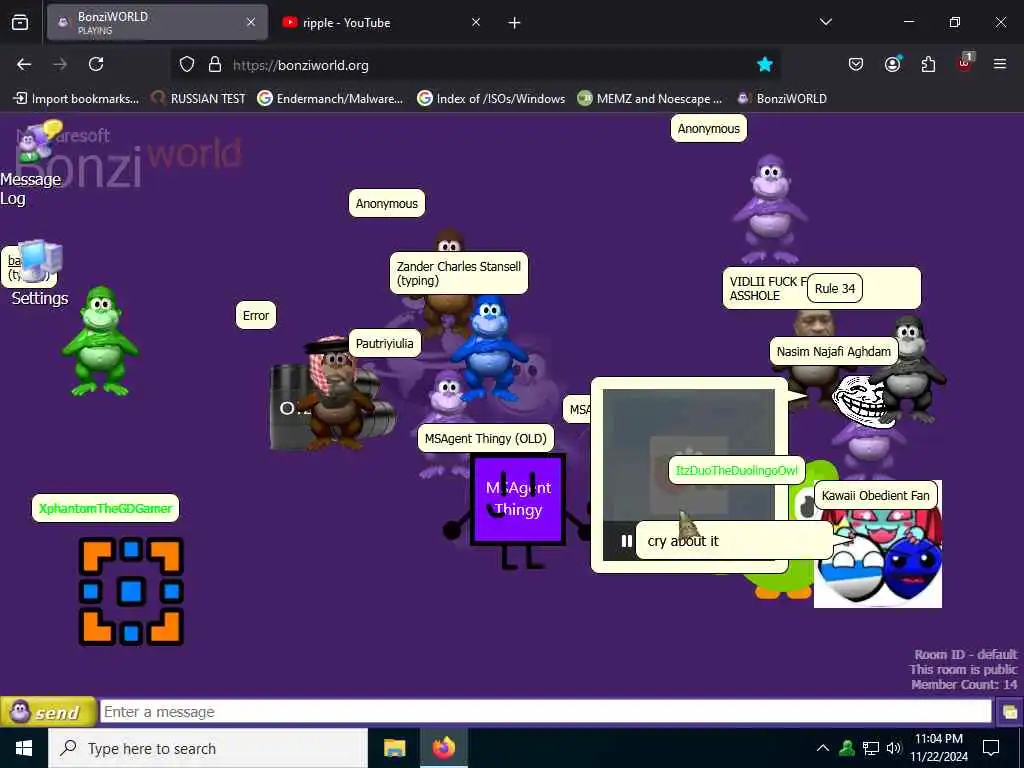The image size is (1024, 768).
Task: Click the purple MSAgent Thingy square character
Action: [518, 500]
